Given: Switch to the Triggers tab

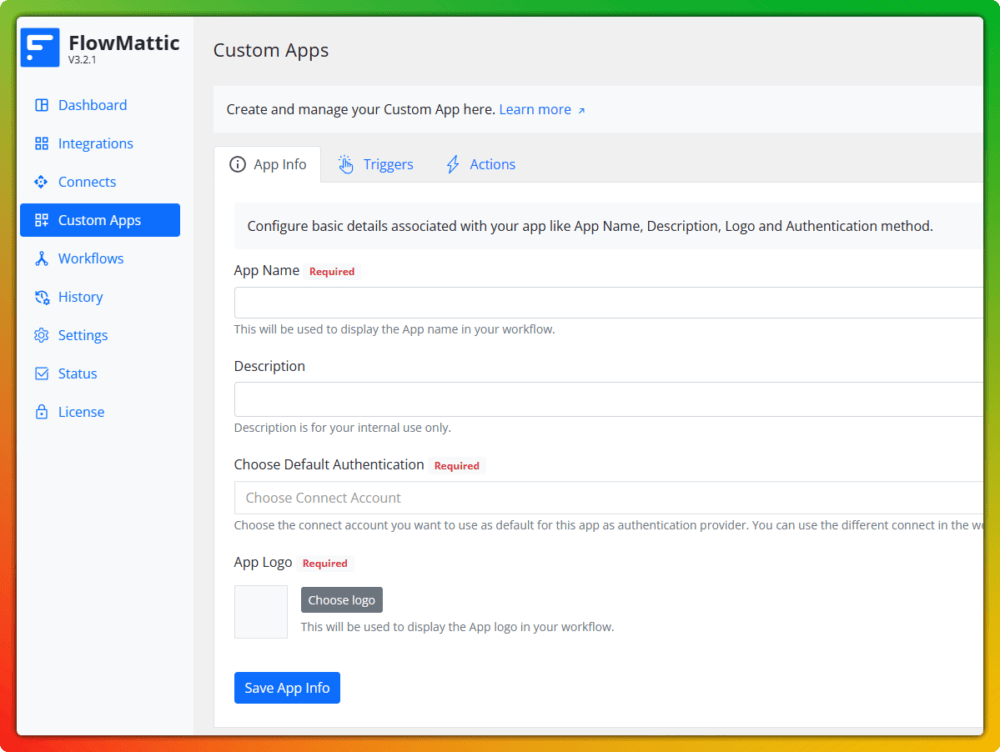Looking at the screenshot, I should 375,165.
